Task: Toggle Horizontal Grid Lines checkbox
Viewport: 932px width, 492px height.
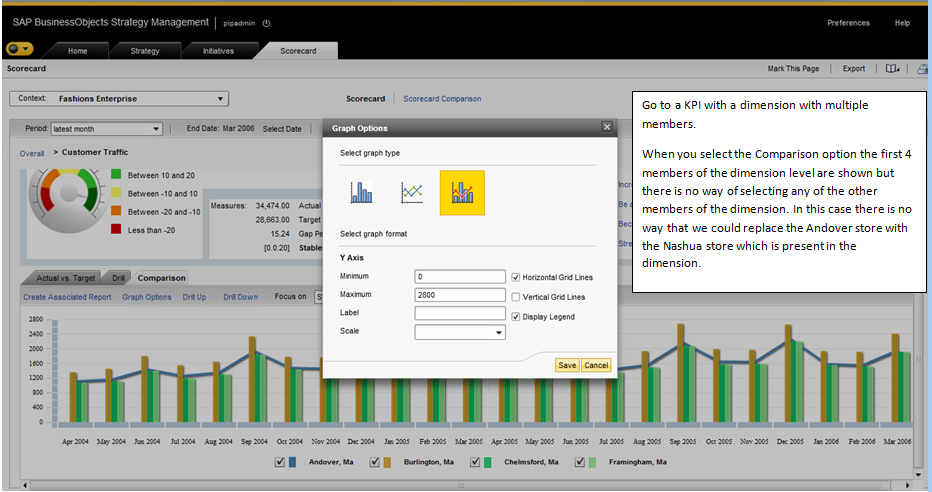Action: coord(515,277)
